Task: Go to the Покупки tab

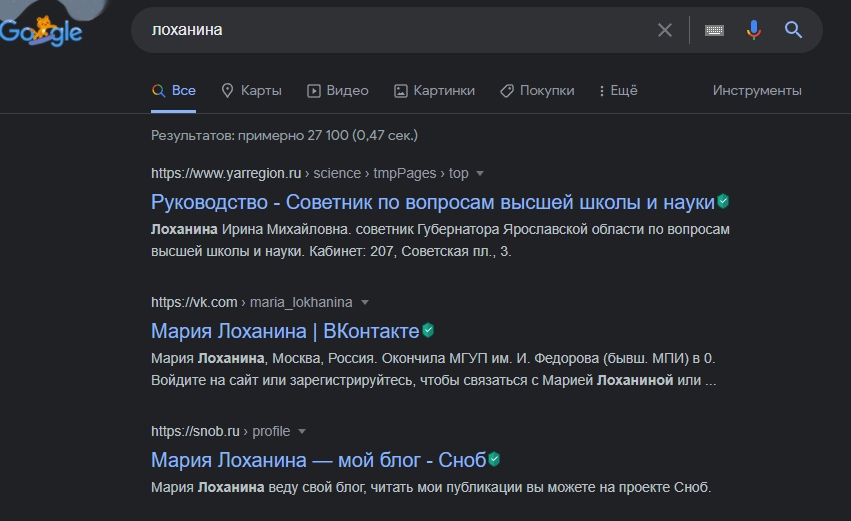Action: [537, 90]
